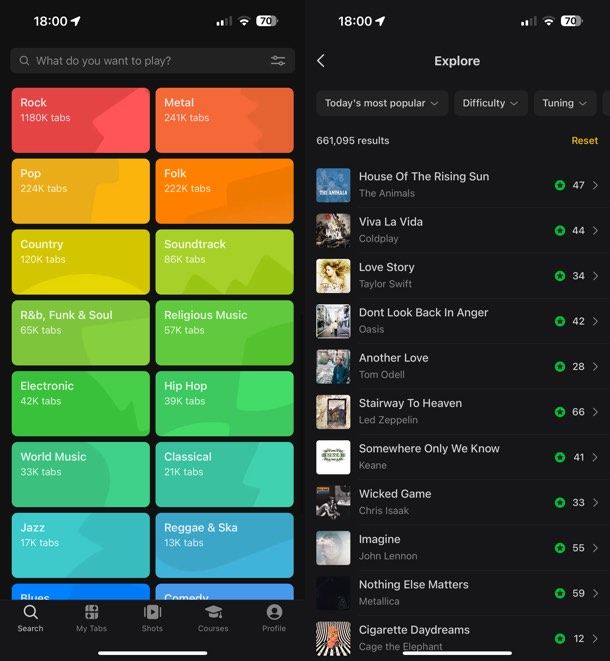Image resolution: width=610 pixels, height=661 pixels.
Task: Open Cigarette Daydreams row chevron
Action: coord(595,639)
